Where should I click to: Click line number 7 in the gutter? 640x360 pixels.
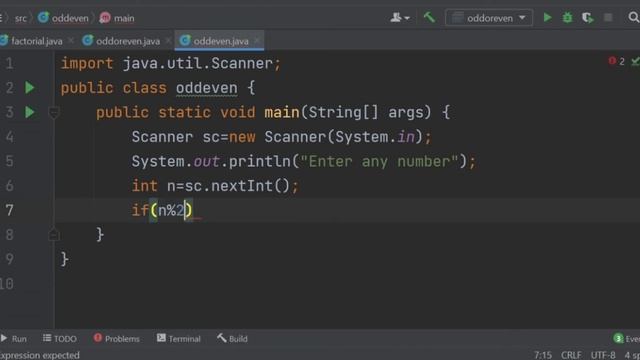click(x=9, y=210)
